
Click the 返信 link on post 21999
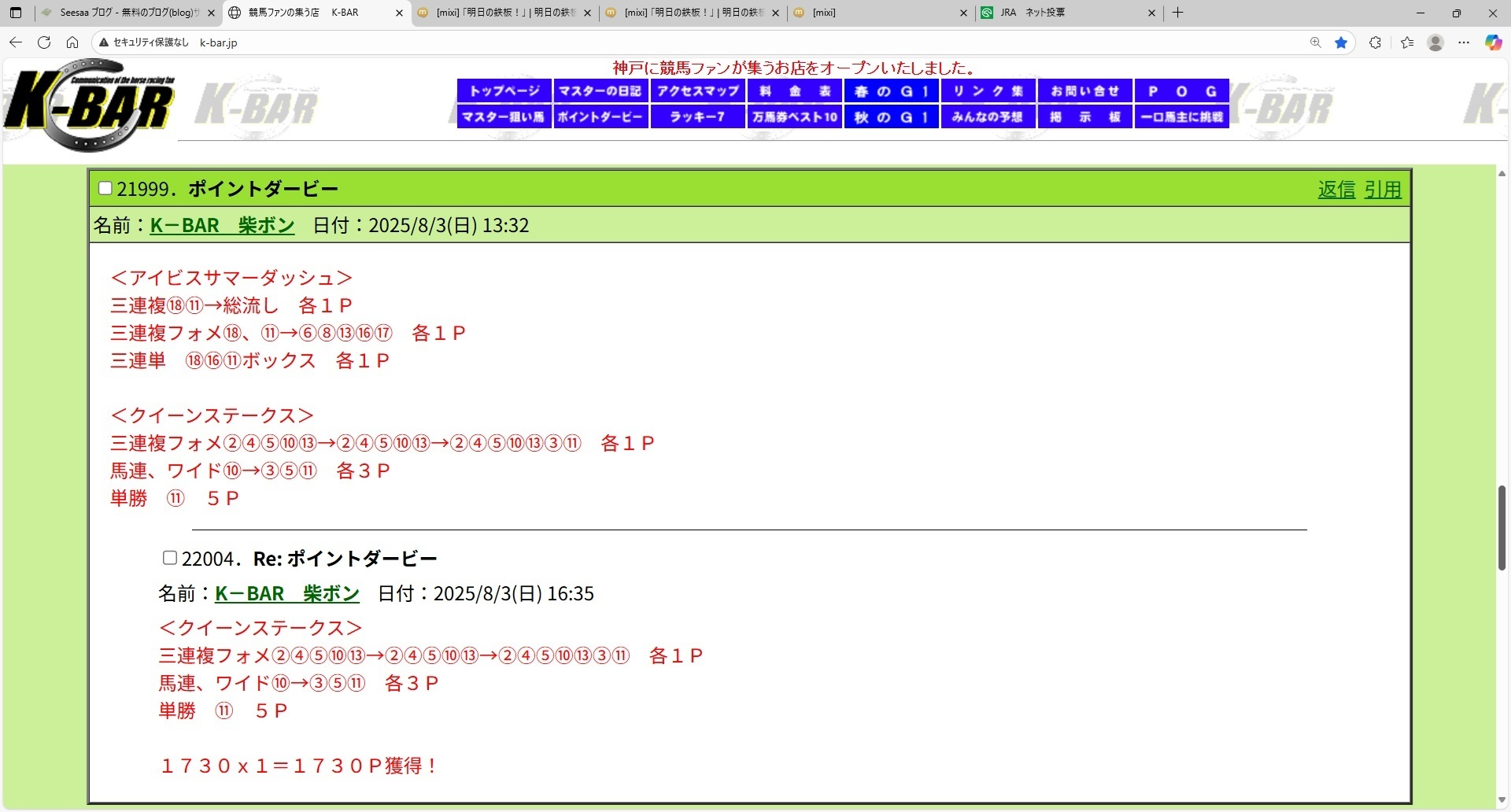coord(1336,190)
